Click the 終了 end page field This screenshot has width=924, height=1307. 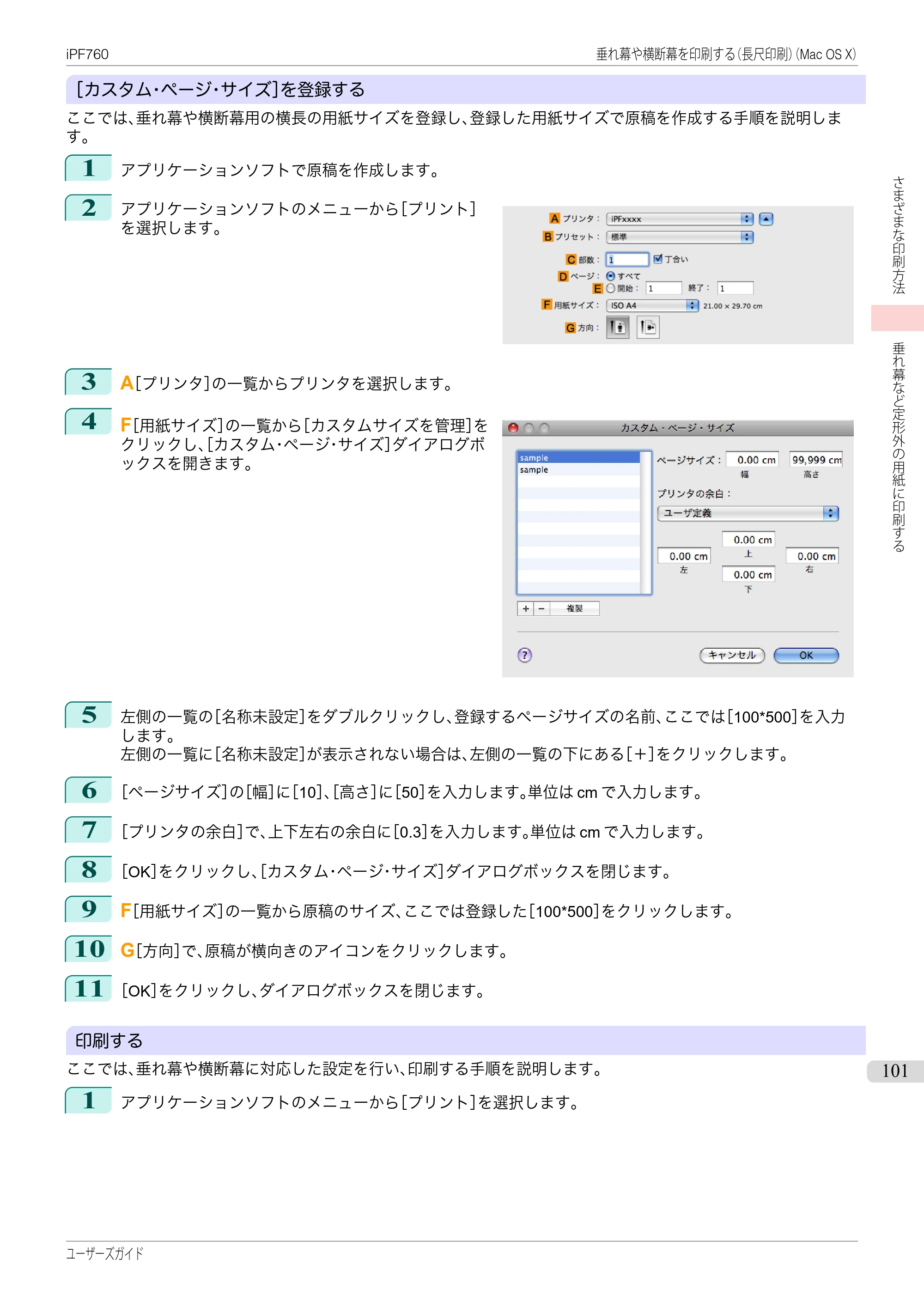(735, 288)
